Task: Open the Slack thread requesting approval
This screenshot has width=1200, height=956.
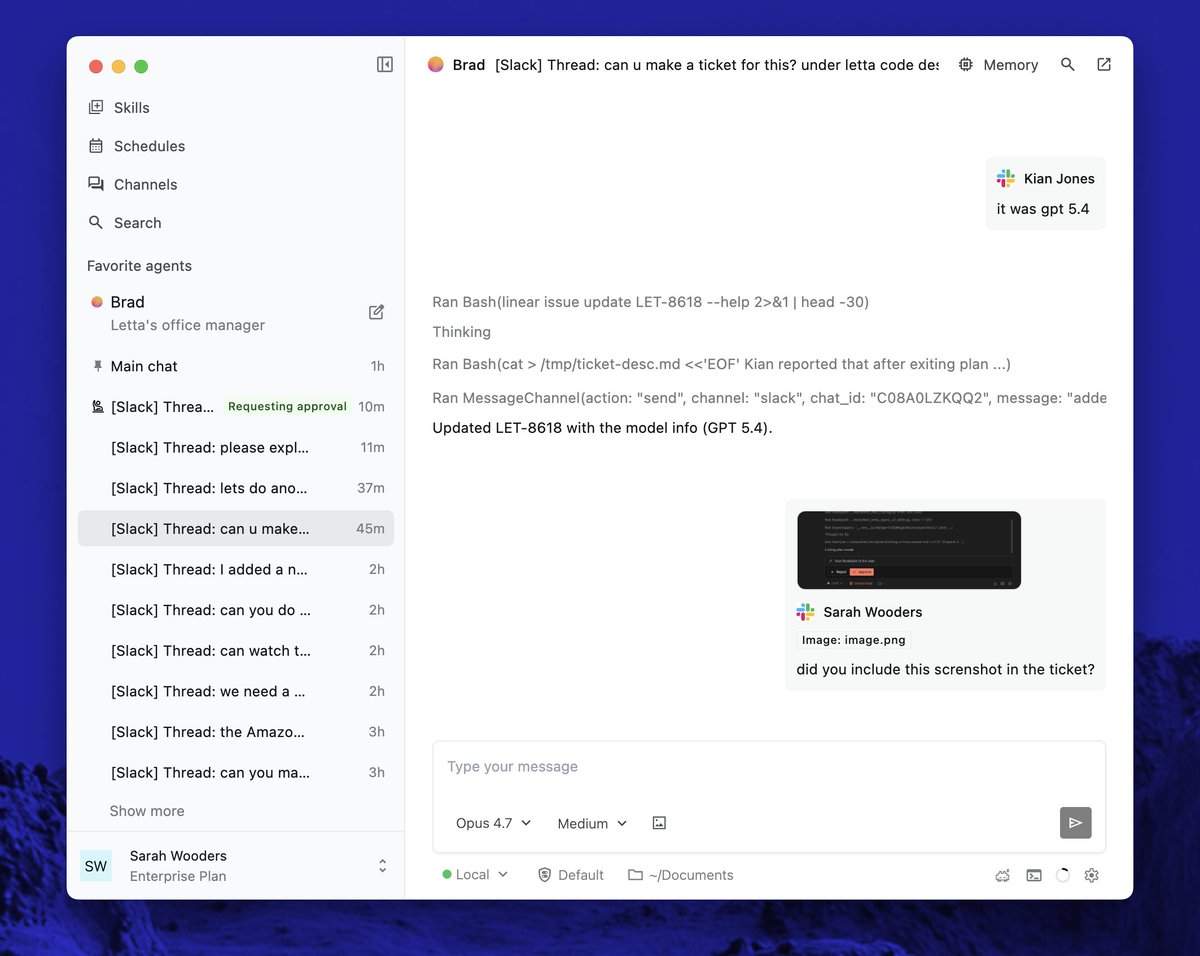Action: point(236,407)
